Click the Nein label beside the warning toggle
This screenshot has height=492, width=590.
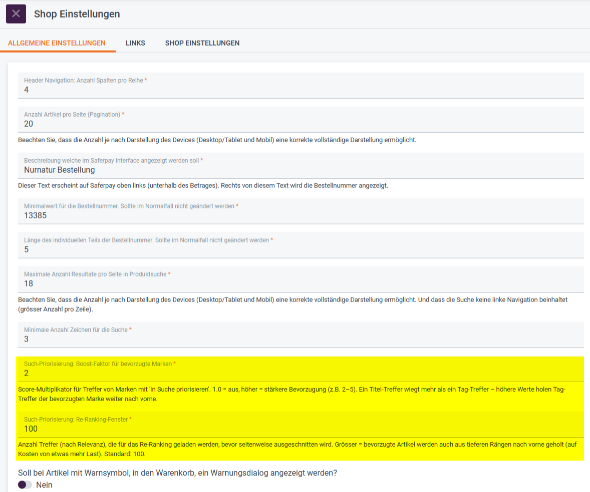tap(44, 485)
